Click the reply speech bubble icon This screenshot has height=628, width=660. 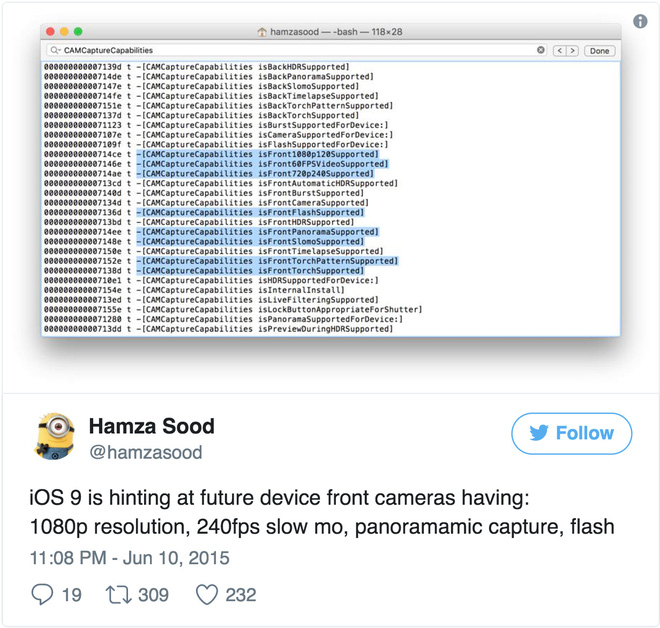tap(42, 595)
